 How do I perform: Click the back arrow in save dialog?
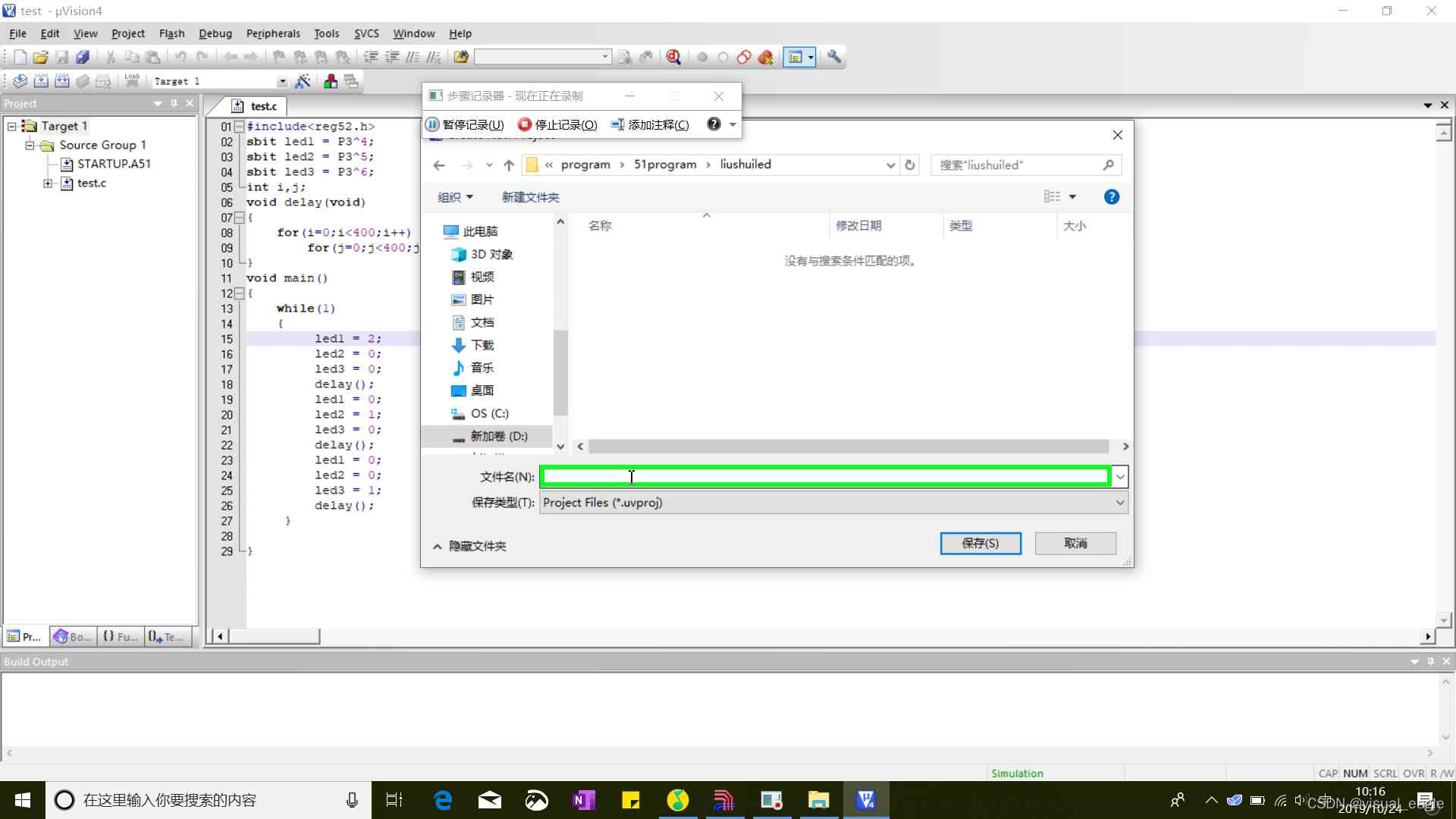click(x=439, y=165)
